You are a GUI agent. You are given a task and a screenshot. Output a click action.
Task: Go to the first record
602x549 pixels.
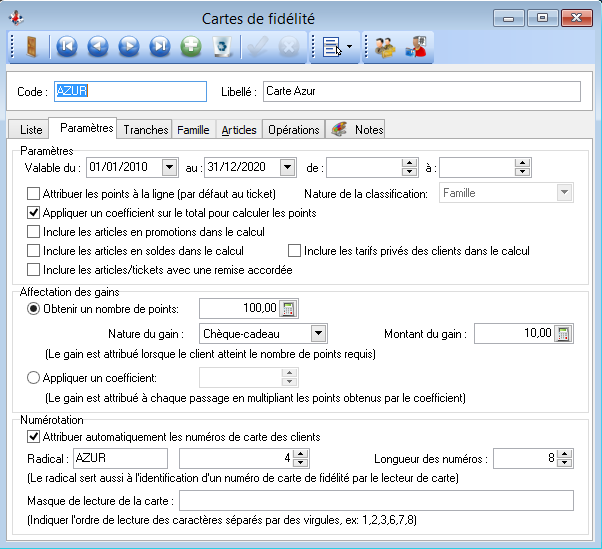pos(66,47)
